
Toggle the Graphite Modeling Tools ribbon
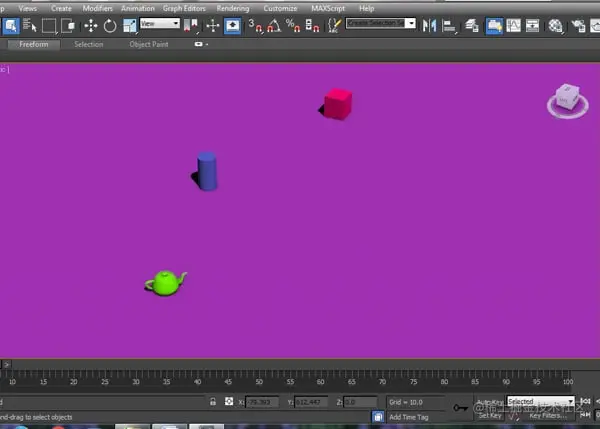pos(494,26)
